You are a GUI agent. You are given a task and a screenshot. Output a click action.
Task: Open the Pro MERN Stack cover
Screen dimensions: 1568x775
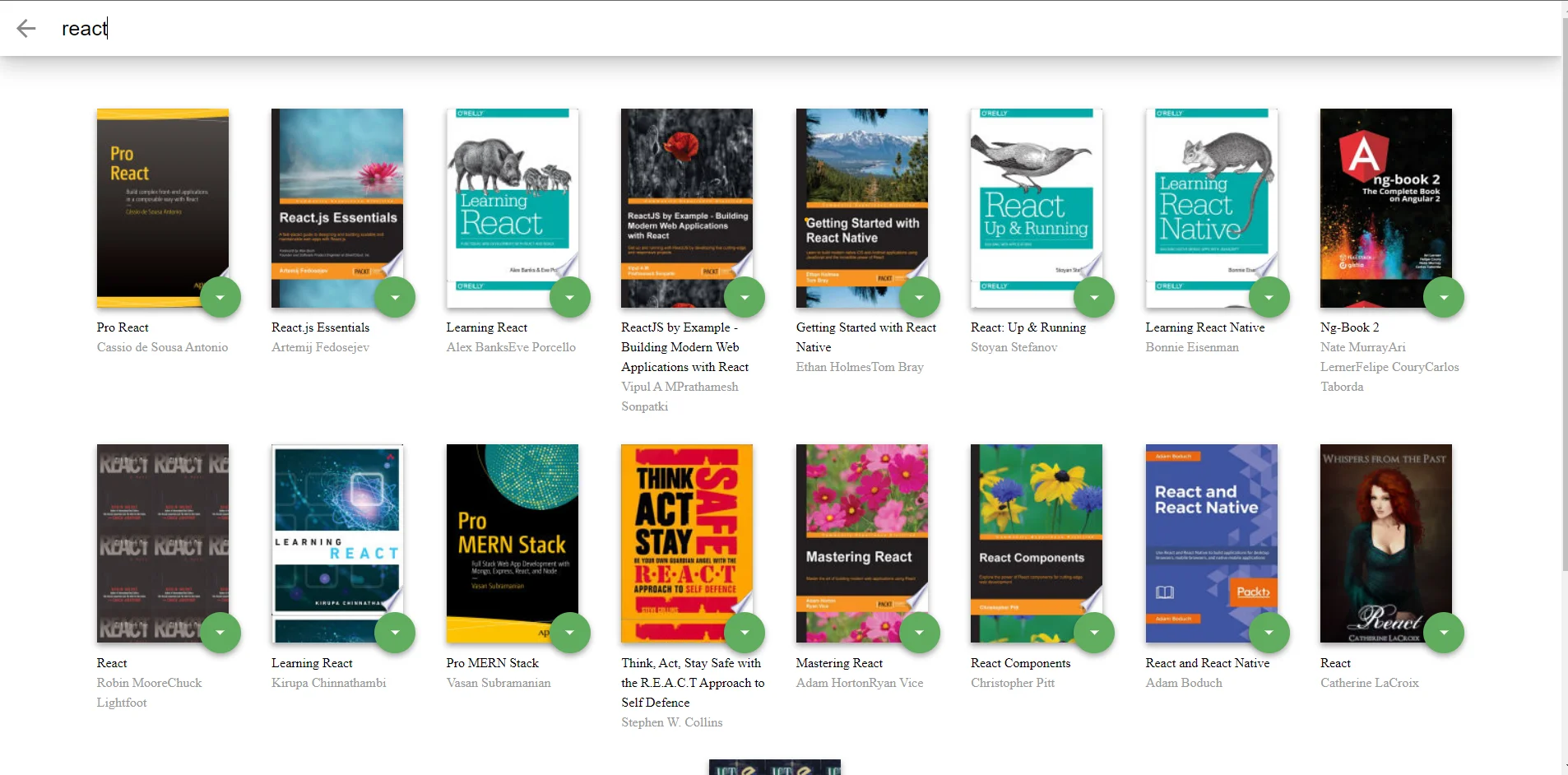coord(513,544)
